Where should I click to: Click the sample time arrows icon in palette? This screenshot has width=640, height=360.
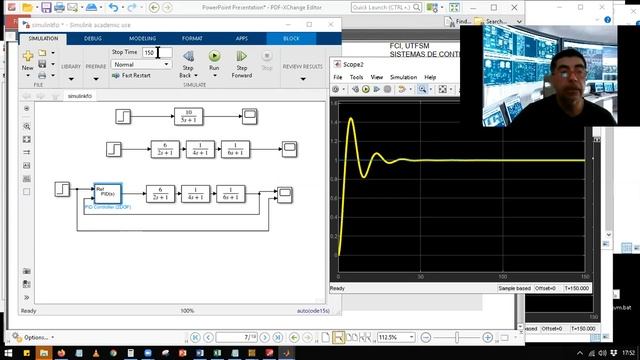pyautogui.click(x=27, y=152)
